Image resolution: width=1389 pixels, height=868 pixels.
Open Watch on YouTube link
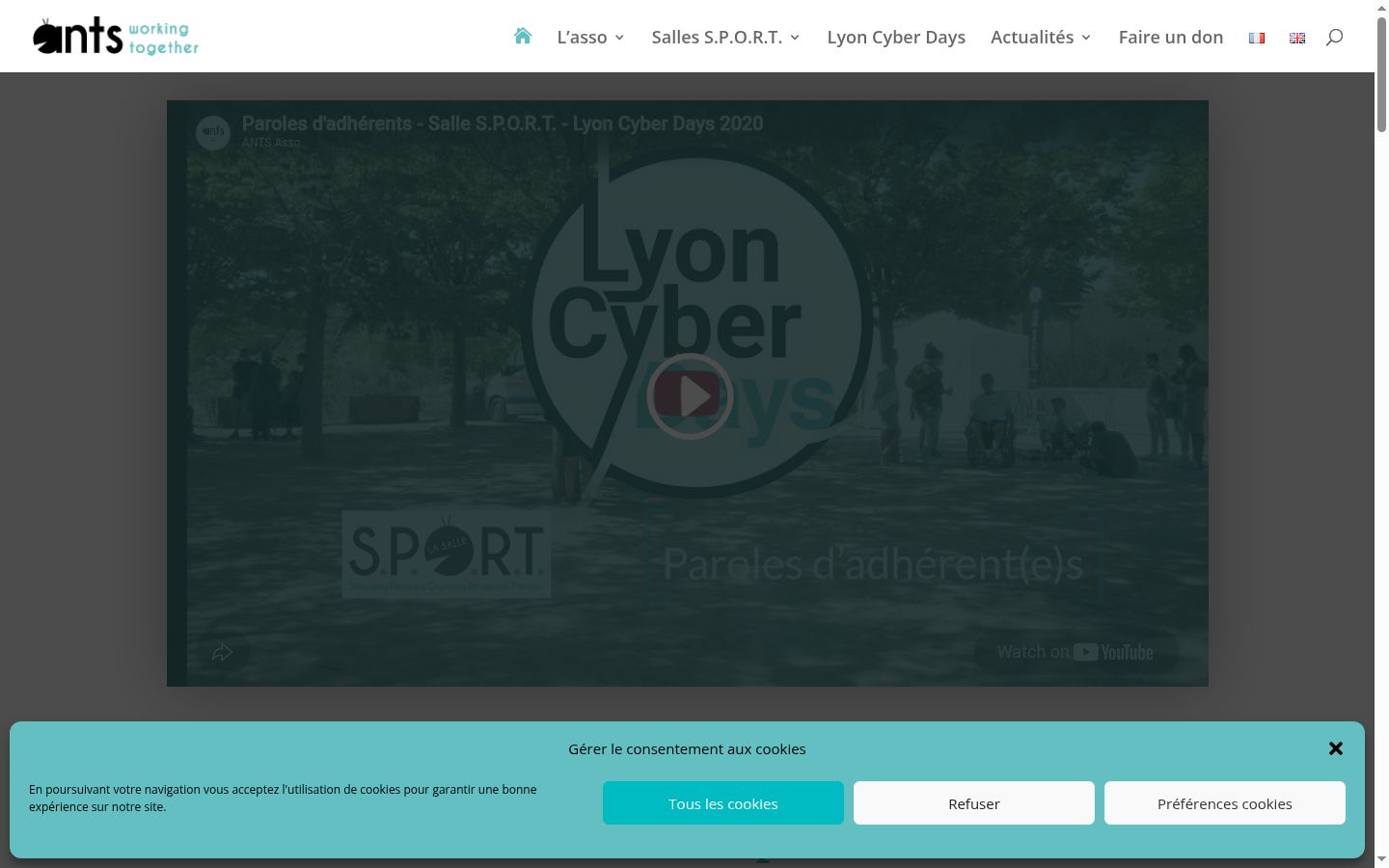(1076, 652)
